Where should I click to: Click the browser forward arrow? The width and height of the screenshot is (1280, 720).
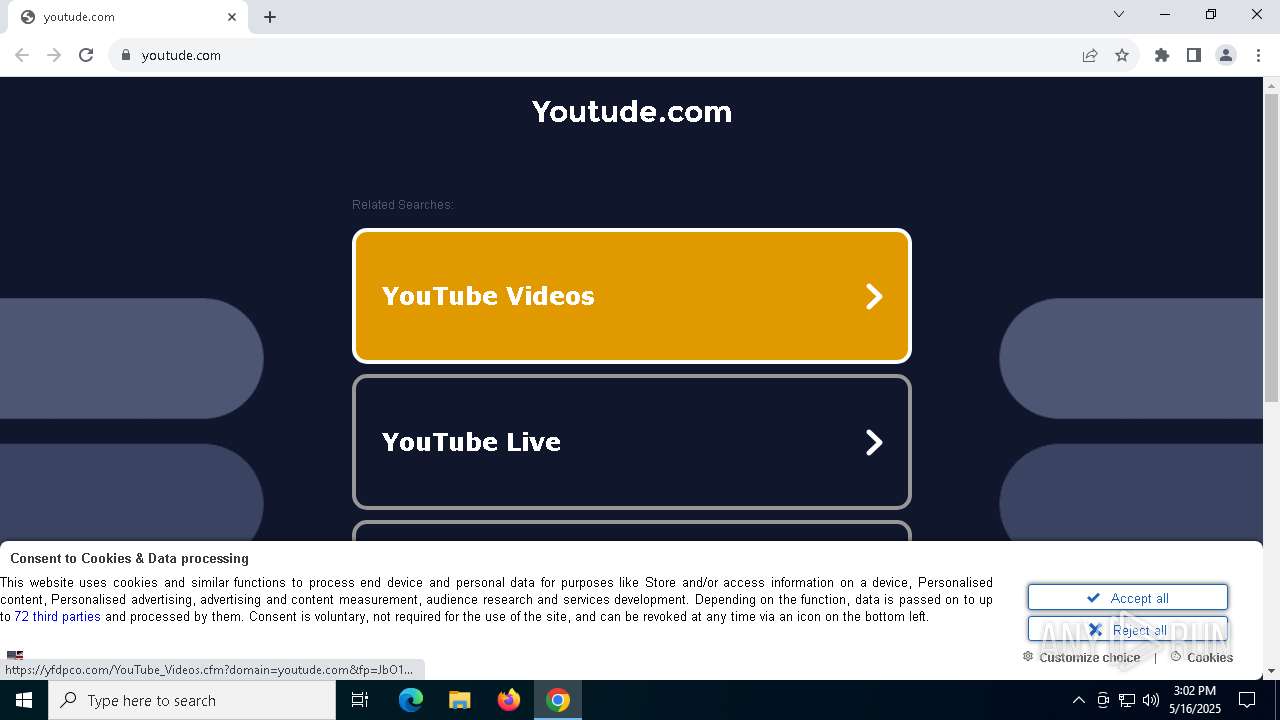click(54, 55)
